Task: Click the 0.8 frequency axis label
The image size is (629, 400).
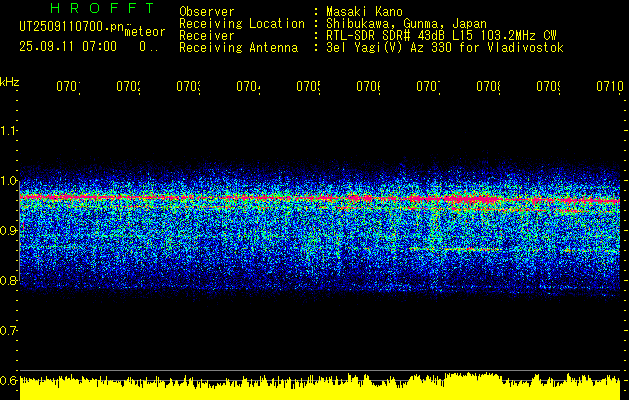Action: tap(8, 280)
